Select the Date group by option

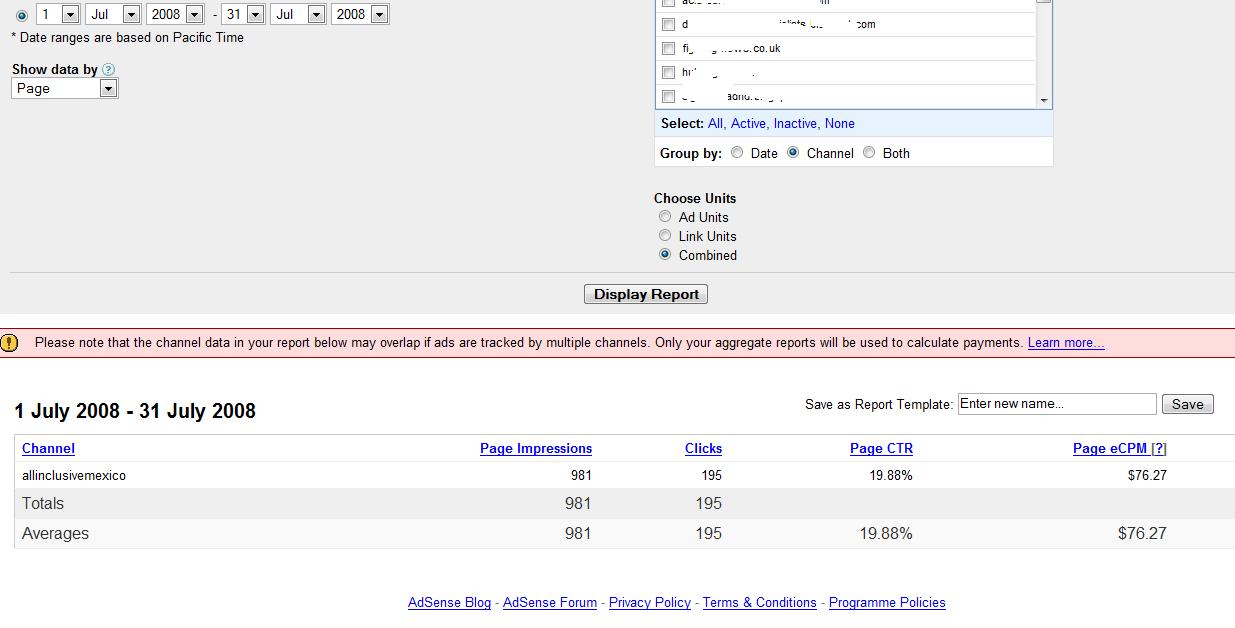click(737, 153)
